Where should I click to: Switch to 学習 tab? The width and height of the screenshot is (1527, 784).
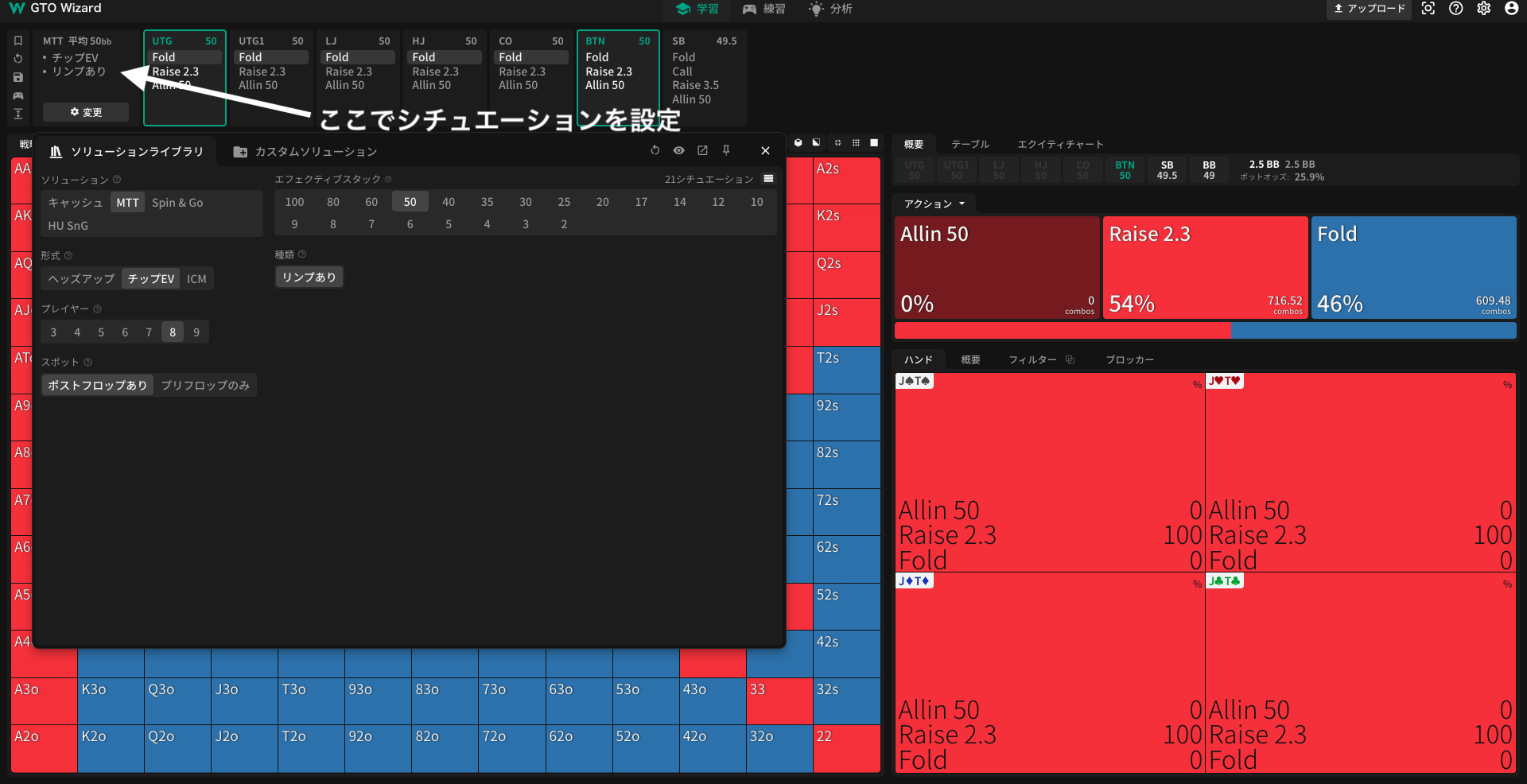click(697, 9)
